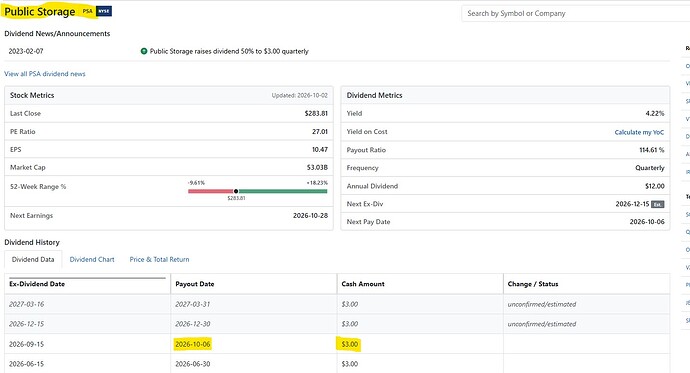Click the green dividend raise news icon
The height and width of the screenshot is (373, 690).
point(143,51)
